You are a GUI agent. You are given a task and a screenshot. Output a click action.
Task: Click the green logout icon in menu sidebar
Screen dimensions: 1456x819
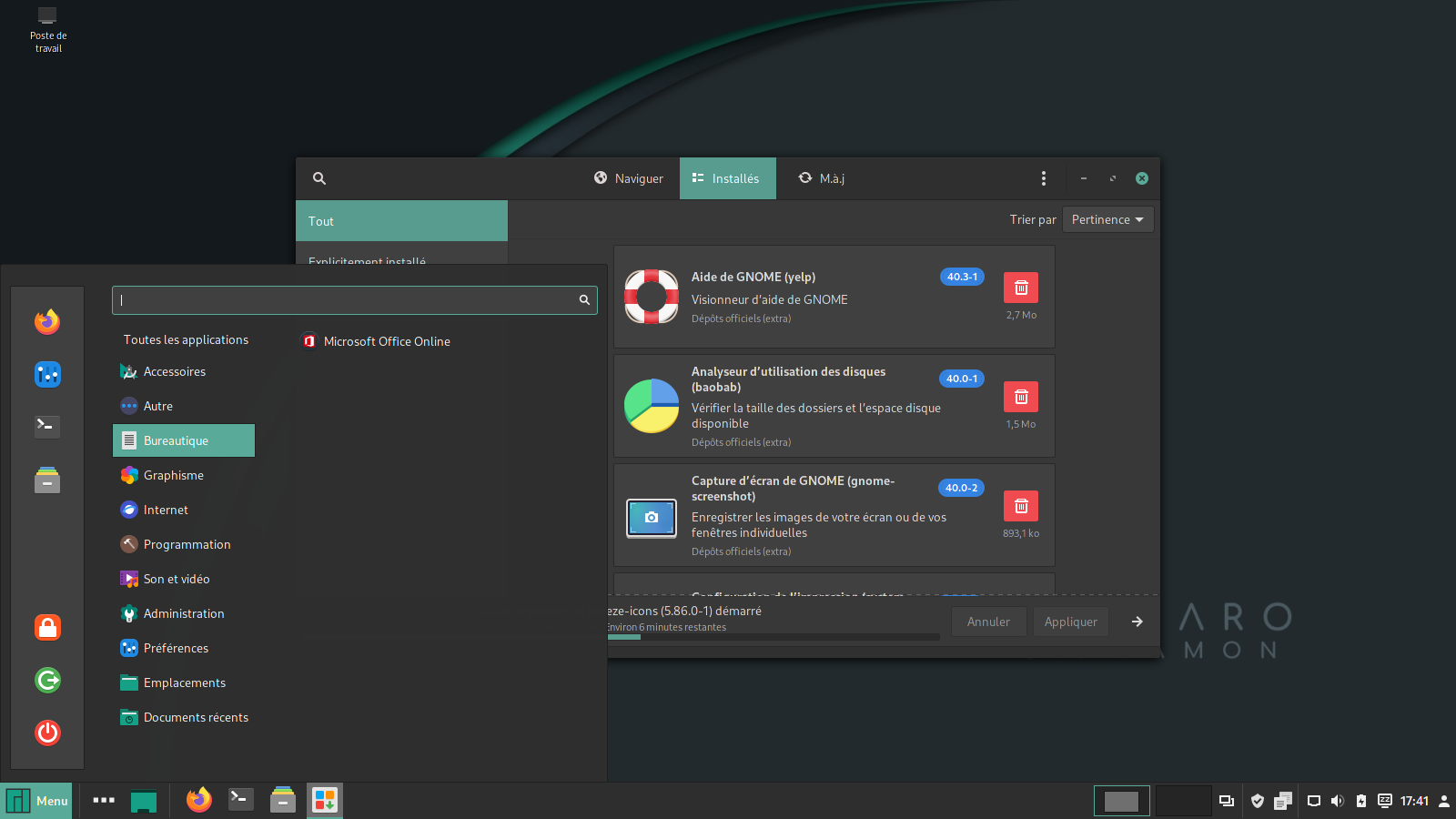[x=47, y=680]
